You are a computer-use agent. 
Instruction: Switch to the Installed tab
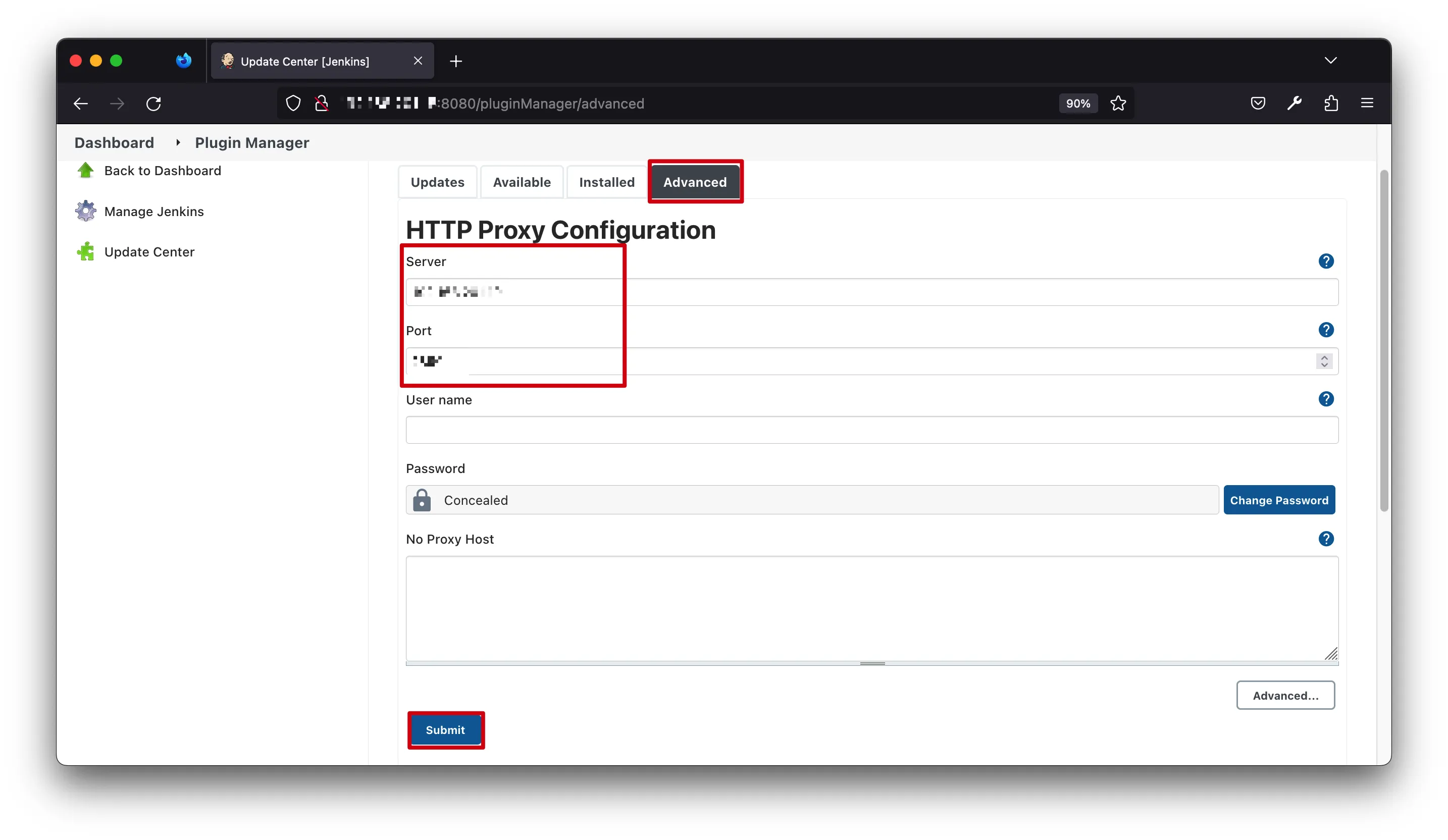(x=606, y=182)
